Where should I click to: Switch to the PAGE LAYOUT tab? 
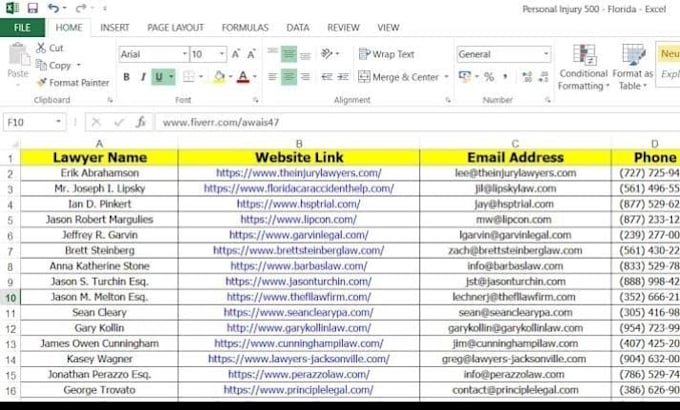pos(175,27)
